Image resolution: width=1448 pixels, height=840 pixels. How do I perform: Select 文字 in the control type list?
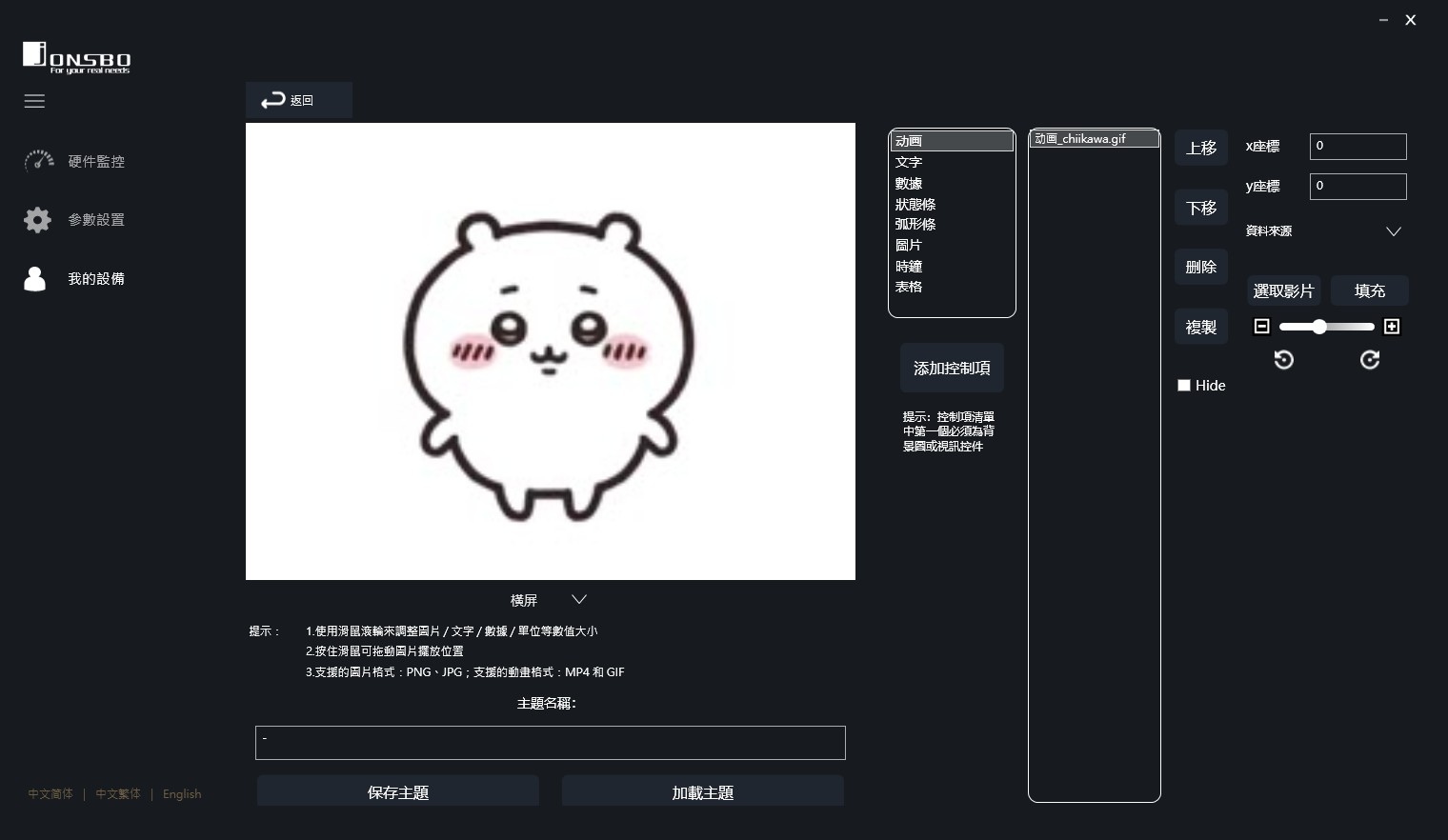pos(909,162)
